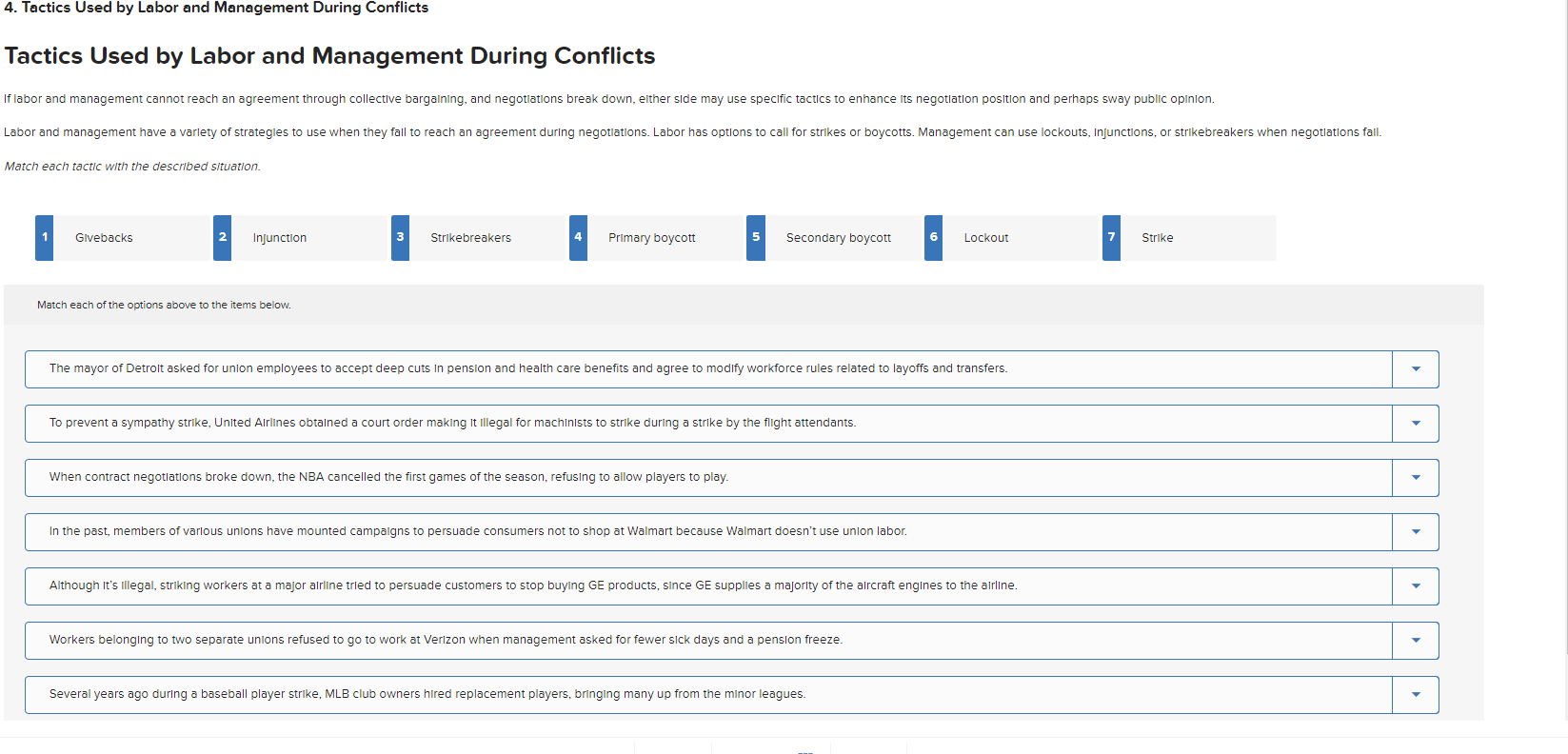Open dropdown for the United Airlines court order statement
This screenshot has width=1568, height=754.
point(1415,424)
